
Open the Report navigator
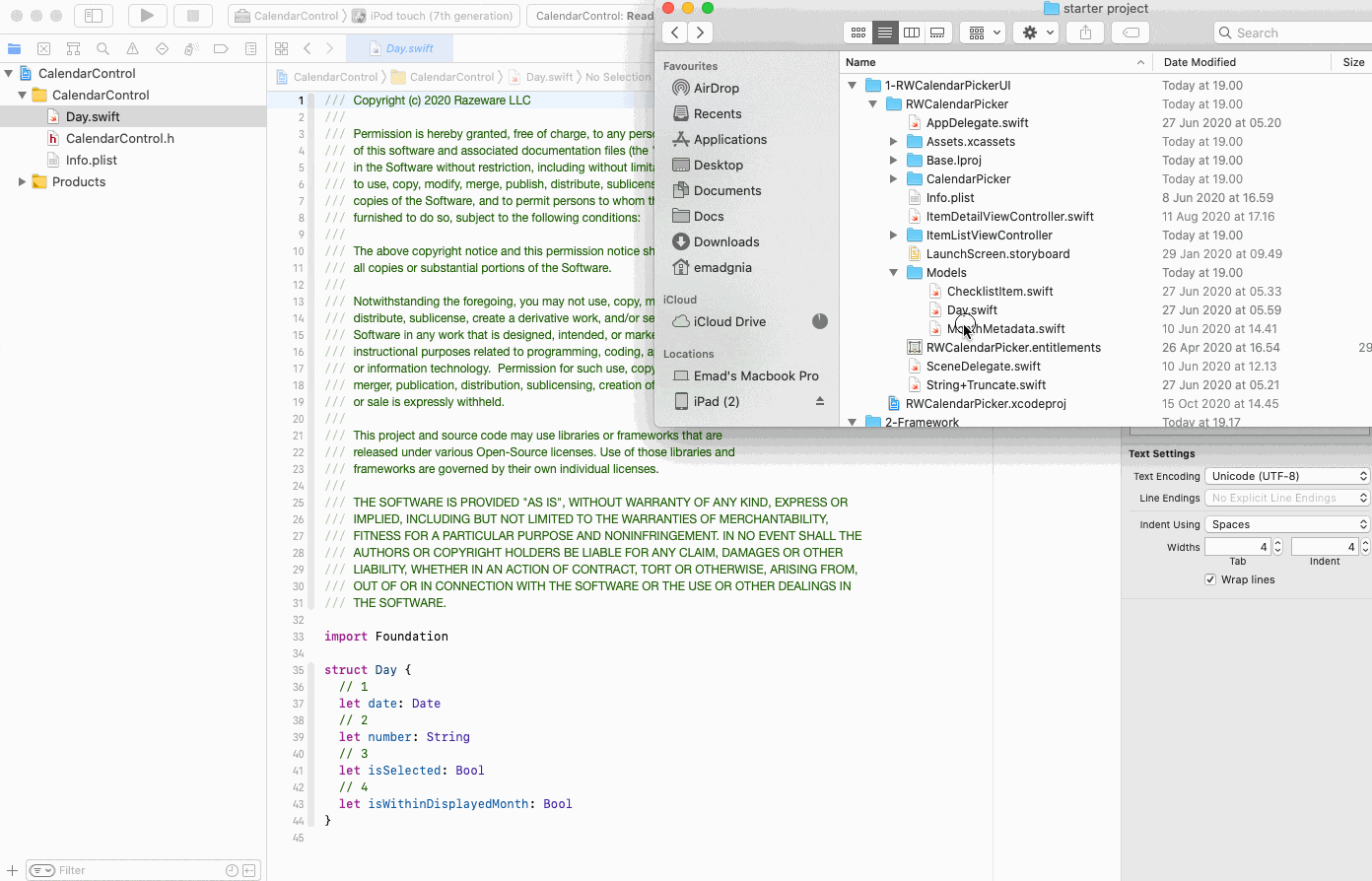[x=250, y=48]
